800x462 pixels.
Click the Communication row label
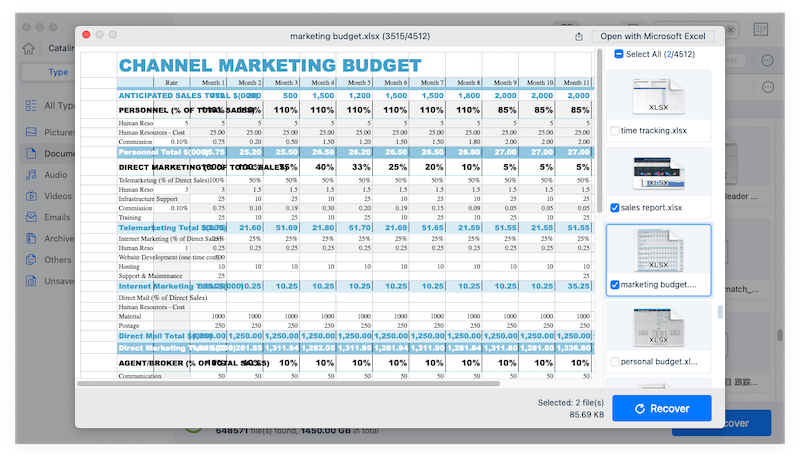(x=140, y=376)
